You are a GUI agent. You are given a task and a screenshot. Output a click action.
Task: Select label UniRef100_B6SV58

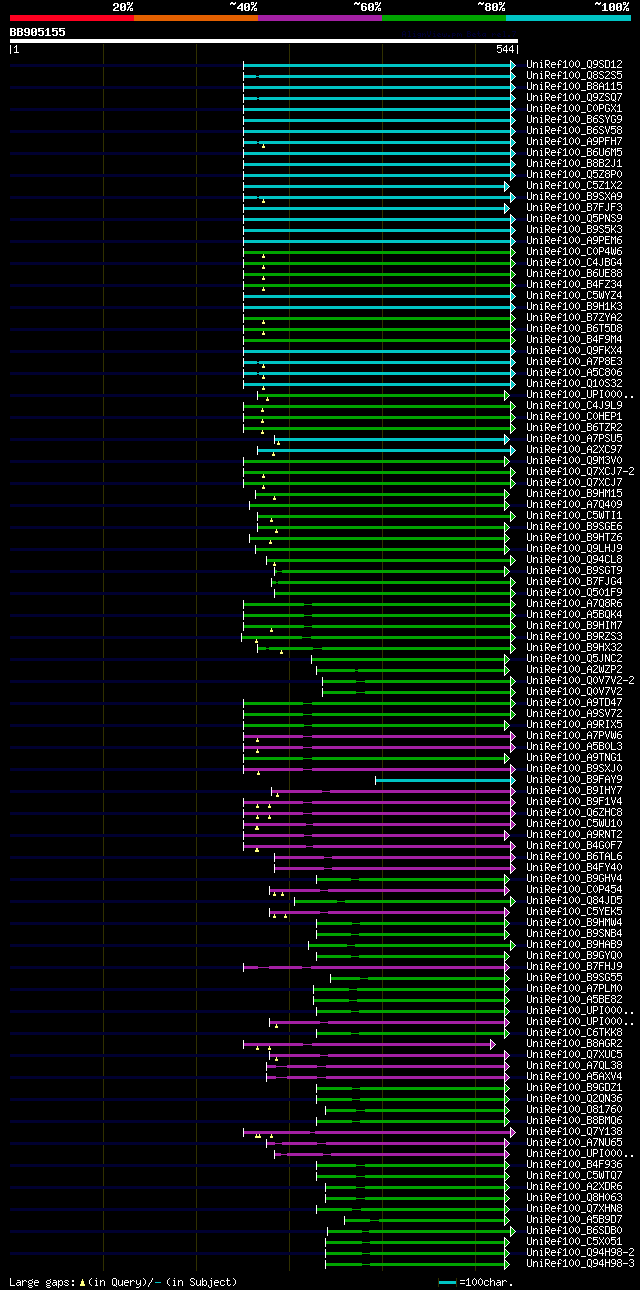574,131
